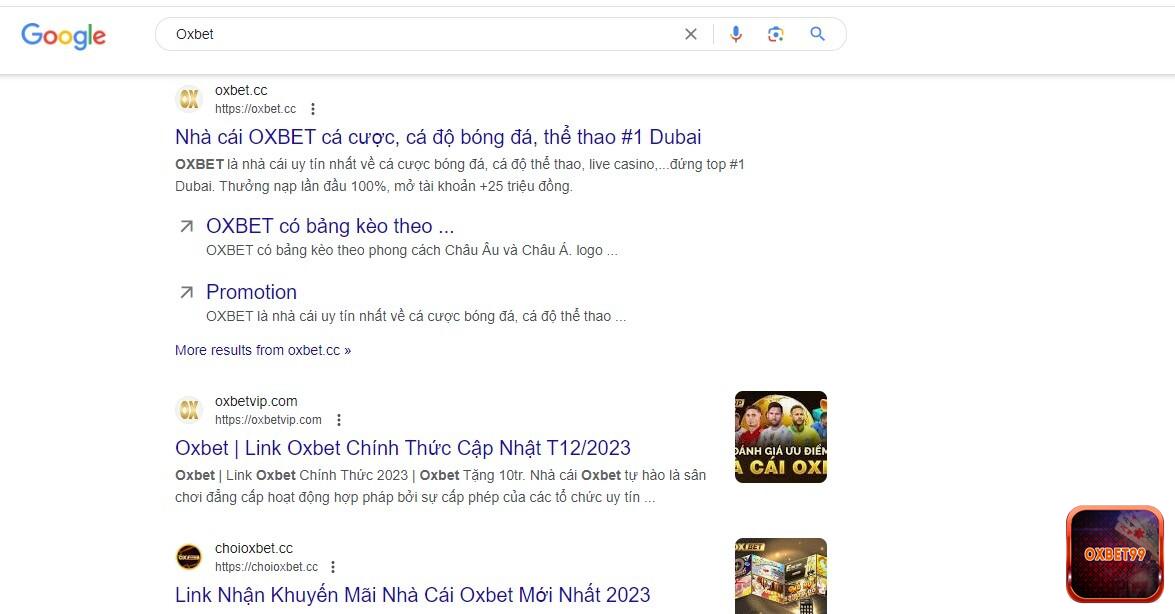Image resolution: width=1175 pixels, height=614 pixels.
Task: Click the choioxbet.cc site favicon
Action: pyautogui.click(x=189, y=557)
